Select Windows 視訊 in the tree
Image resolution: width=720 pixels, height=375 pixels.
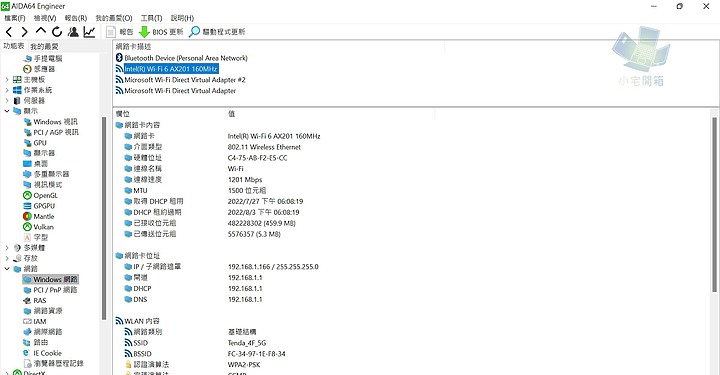coord(51,122)
